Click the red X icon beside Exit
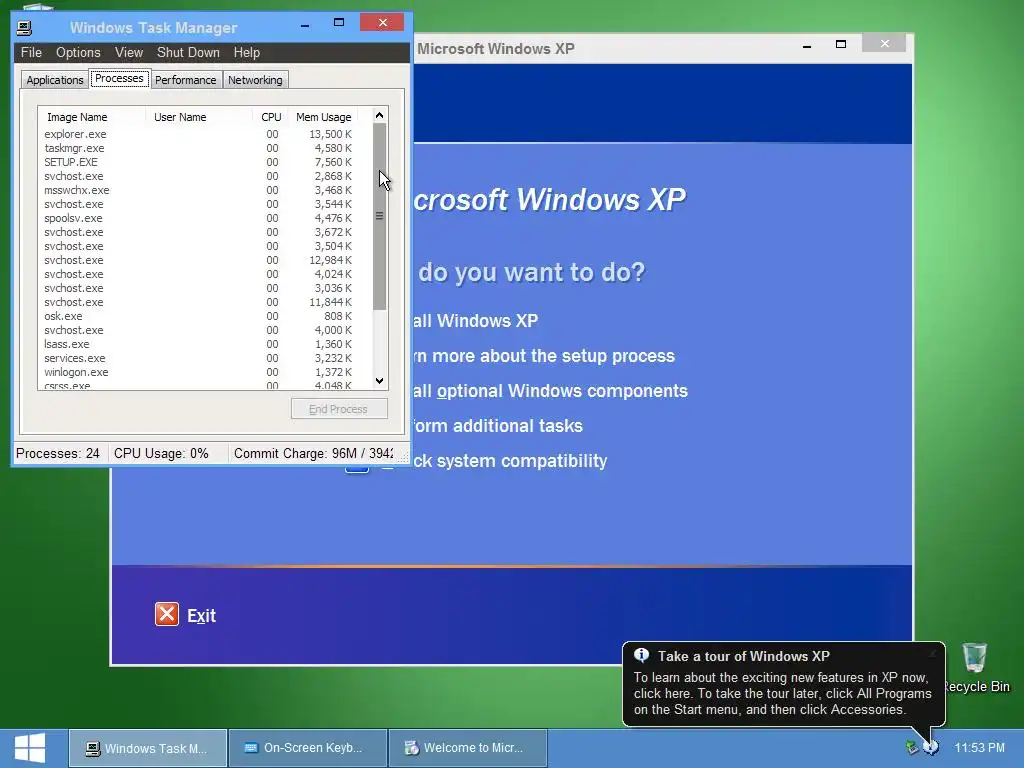 (167, 615)
